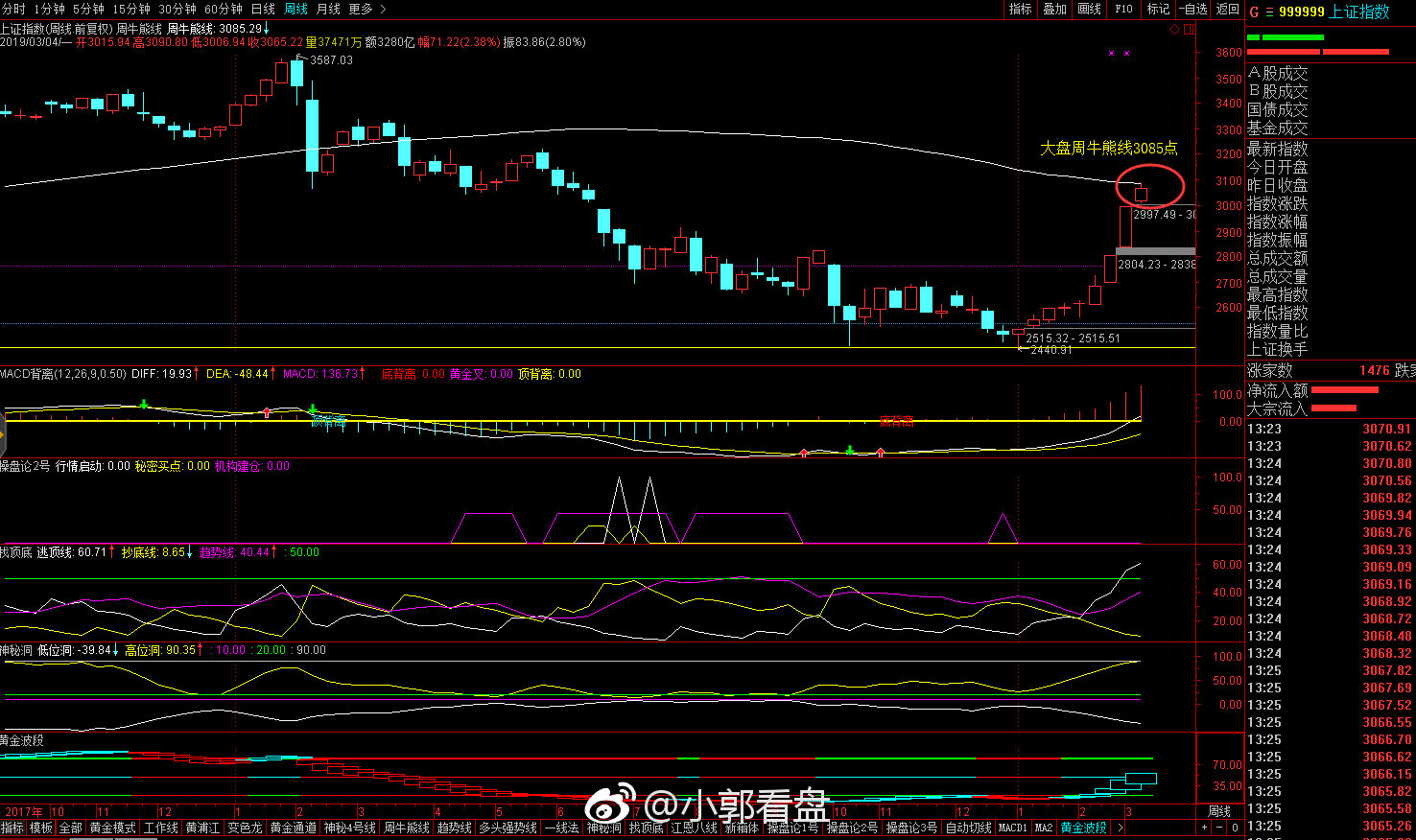Select the 黄浦江 indicator tab

point(202,828)
